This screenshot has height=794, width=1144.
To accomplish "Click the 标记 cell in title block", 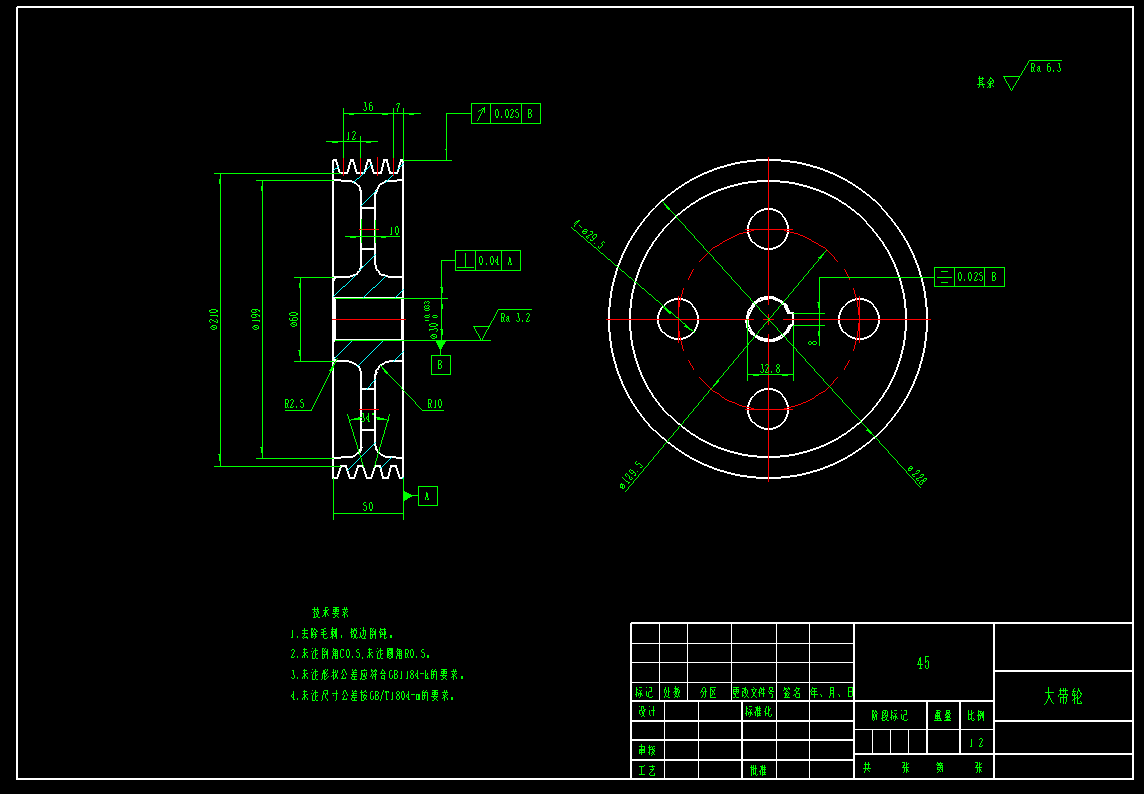I will [x=645, y=692].
